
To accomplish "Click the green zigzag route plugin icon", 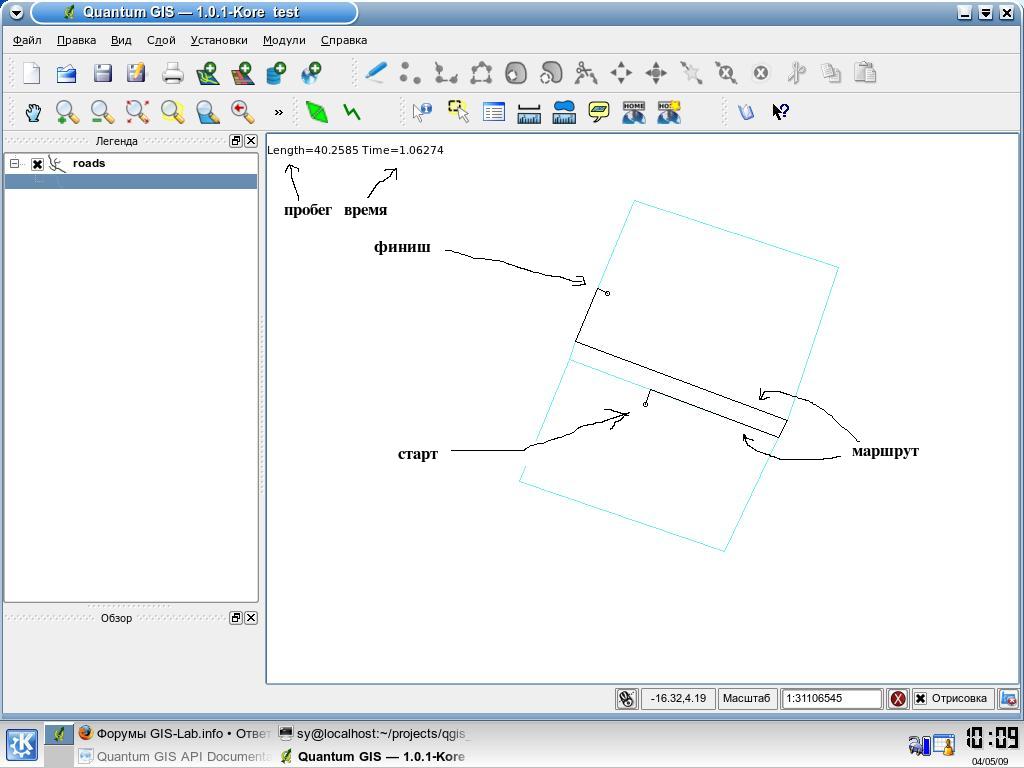I will pyautogui.click(x=352, y=112).
